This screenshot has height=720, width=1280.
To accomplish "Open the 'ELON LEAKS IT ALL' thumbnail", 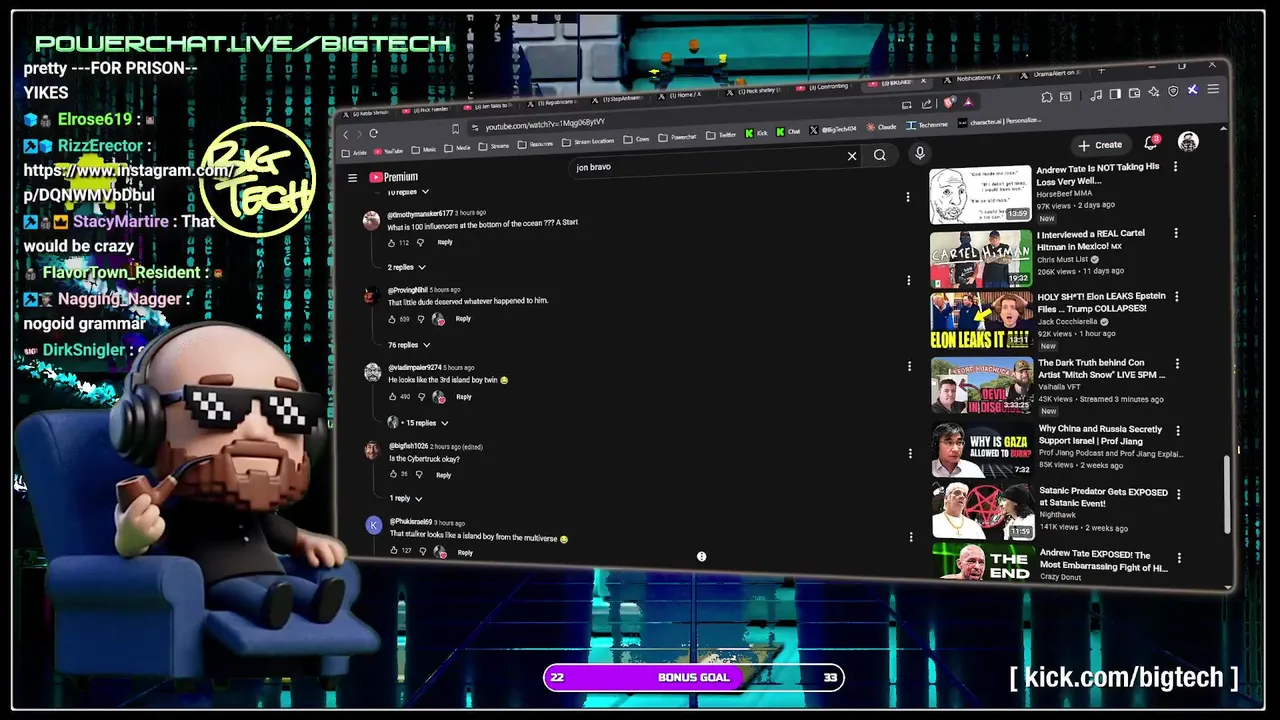I will click(981, 320).
